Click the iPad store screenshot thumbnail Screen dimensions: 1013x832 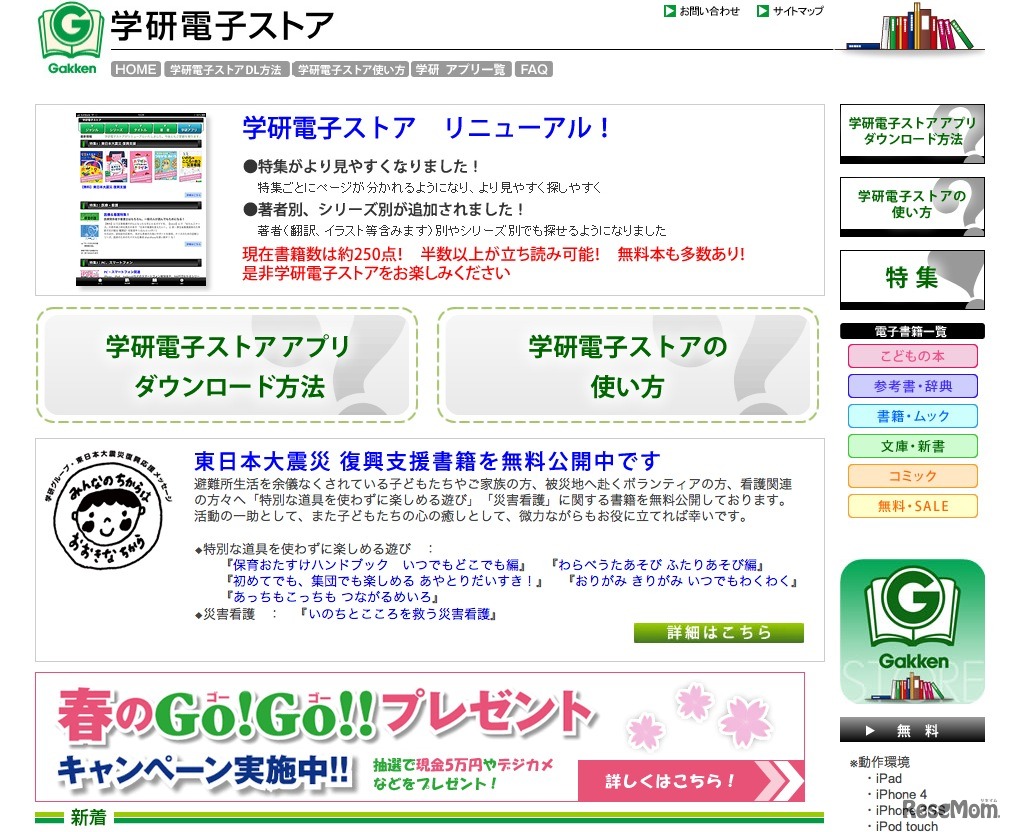click(x=141, y=200)
